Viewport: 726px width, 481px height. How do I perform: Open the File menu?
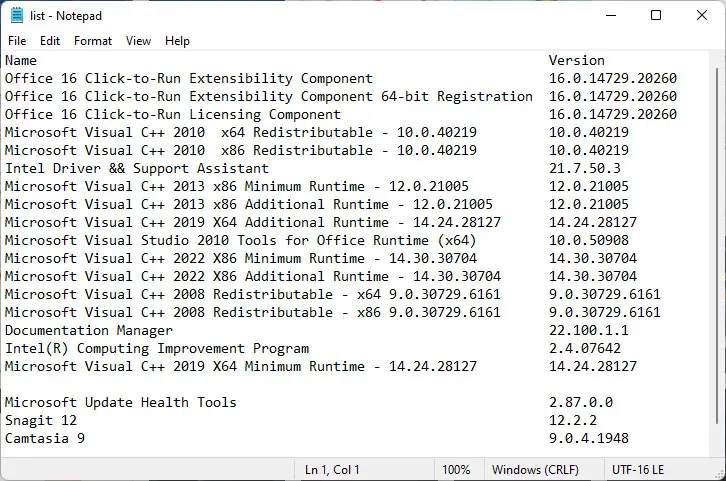tap(17, 41)
